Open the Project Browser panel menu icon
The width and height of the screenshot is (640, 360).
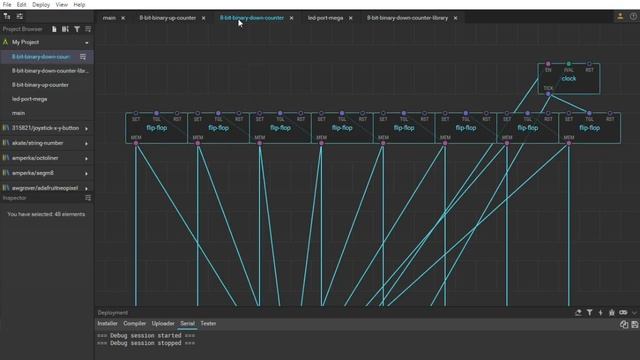88,29
